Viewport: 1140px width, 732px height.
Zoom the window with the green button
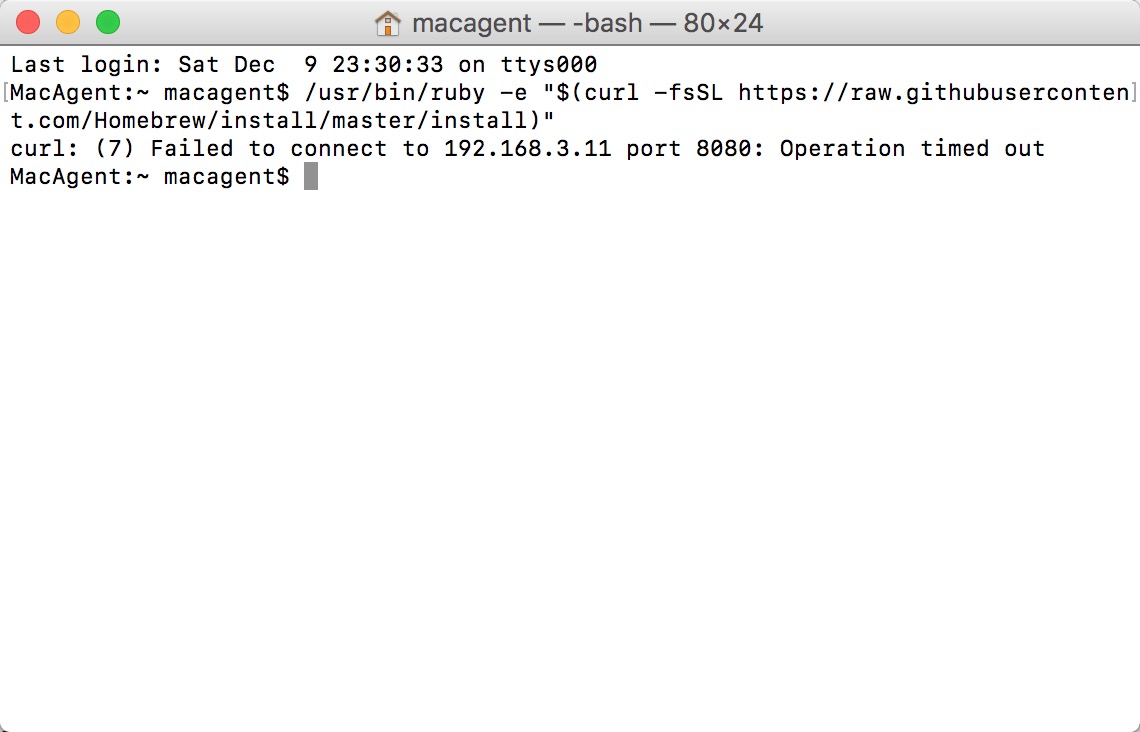(108, 23)
